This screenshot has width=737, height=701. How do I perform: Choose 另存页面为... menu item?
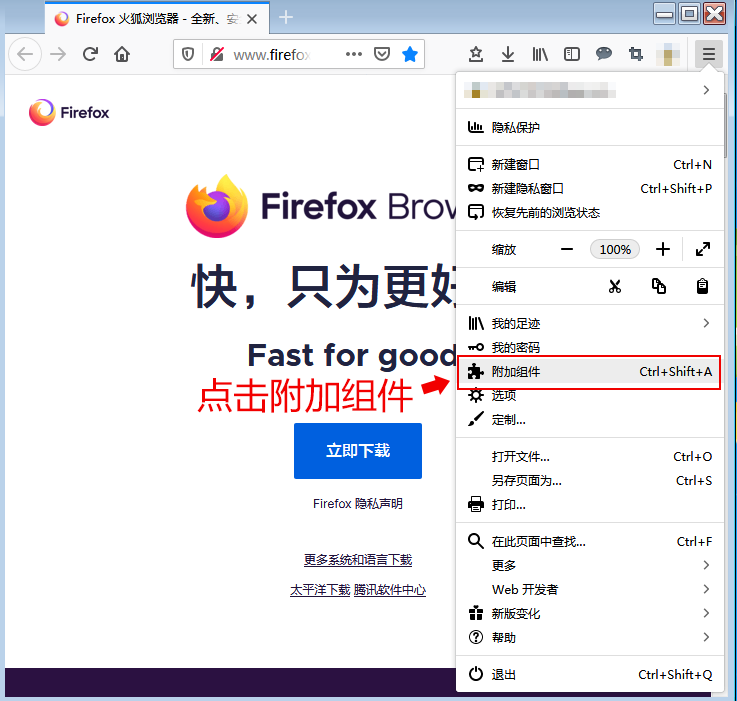(x=589, y=480)
